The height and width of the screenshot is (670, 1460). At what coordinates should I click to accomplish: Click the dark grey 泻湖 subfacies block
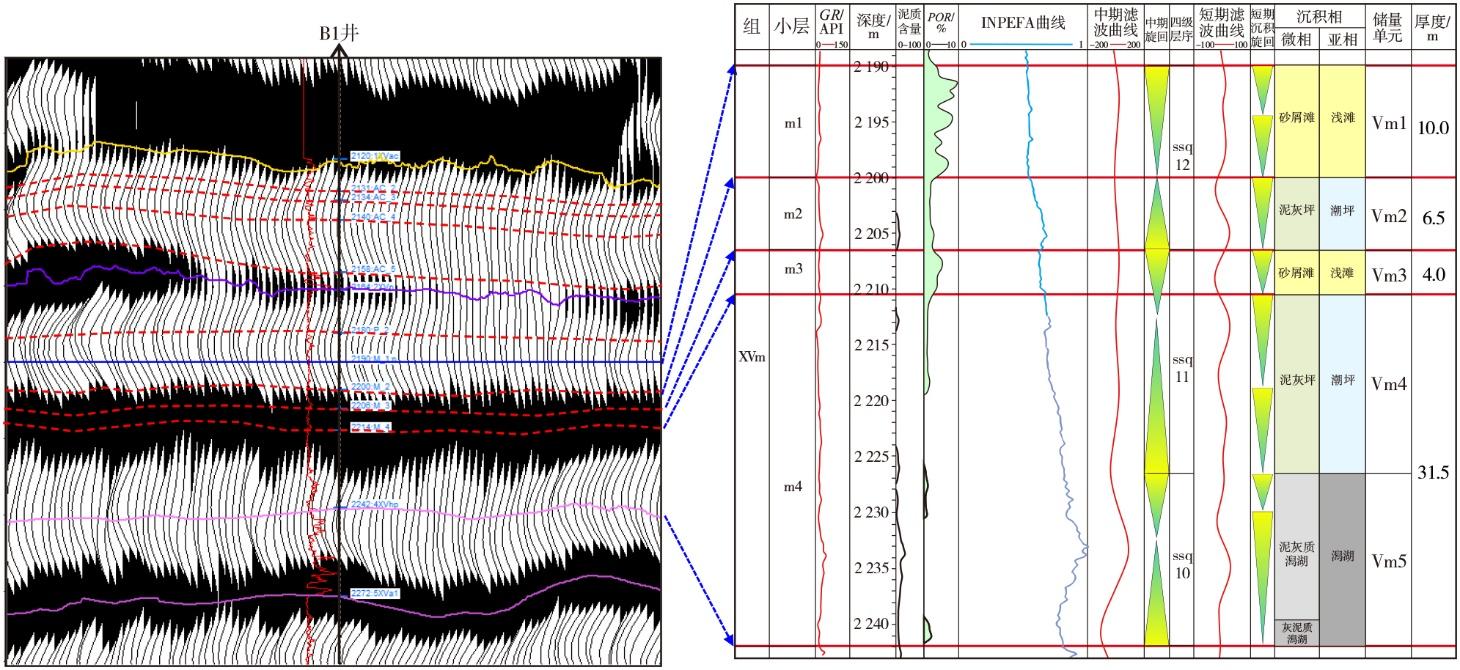[x=1342, y=558]
